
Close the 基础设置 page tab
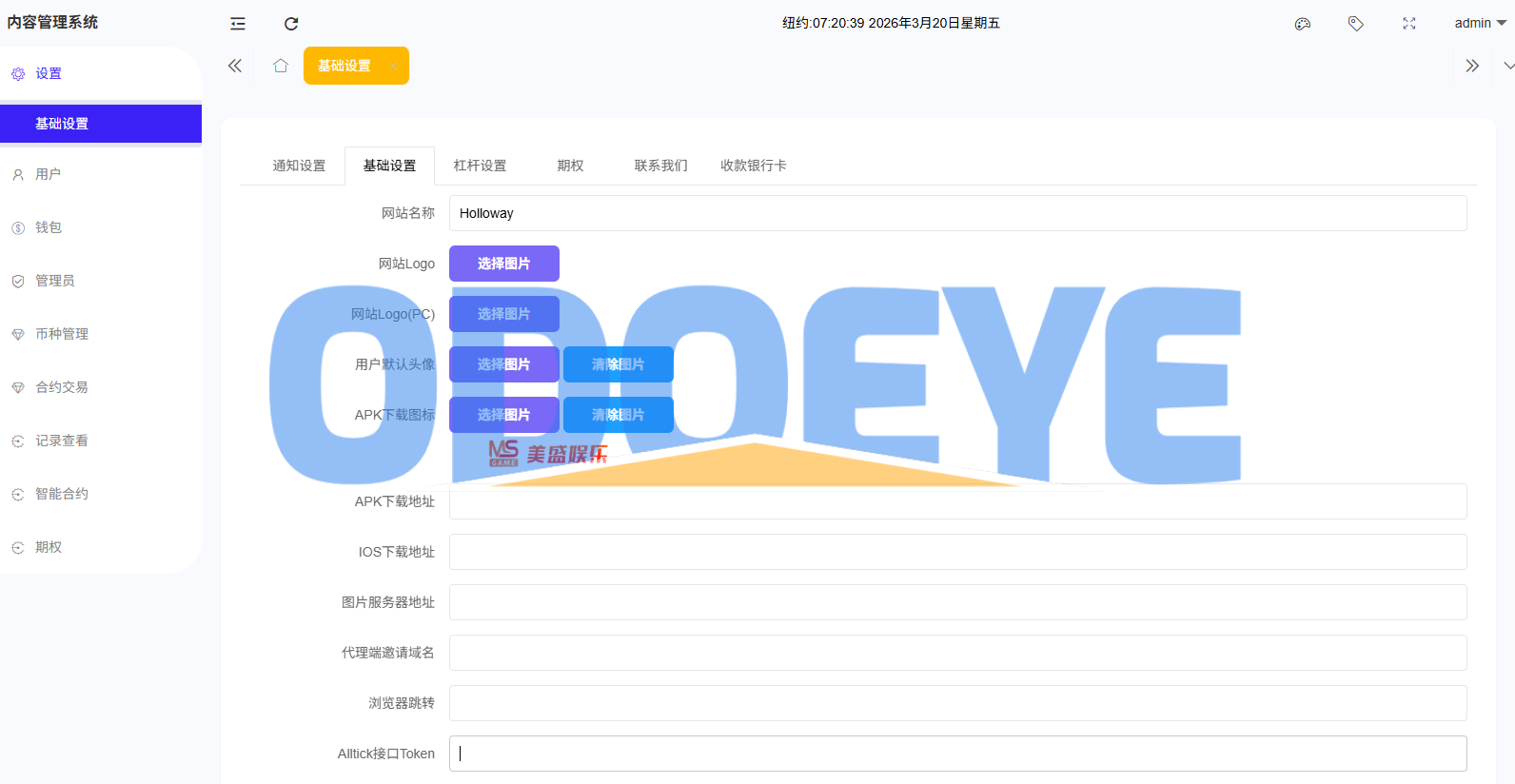[393, 66]
